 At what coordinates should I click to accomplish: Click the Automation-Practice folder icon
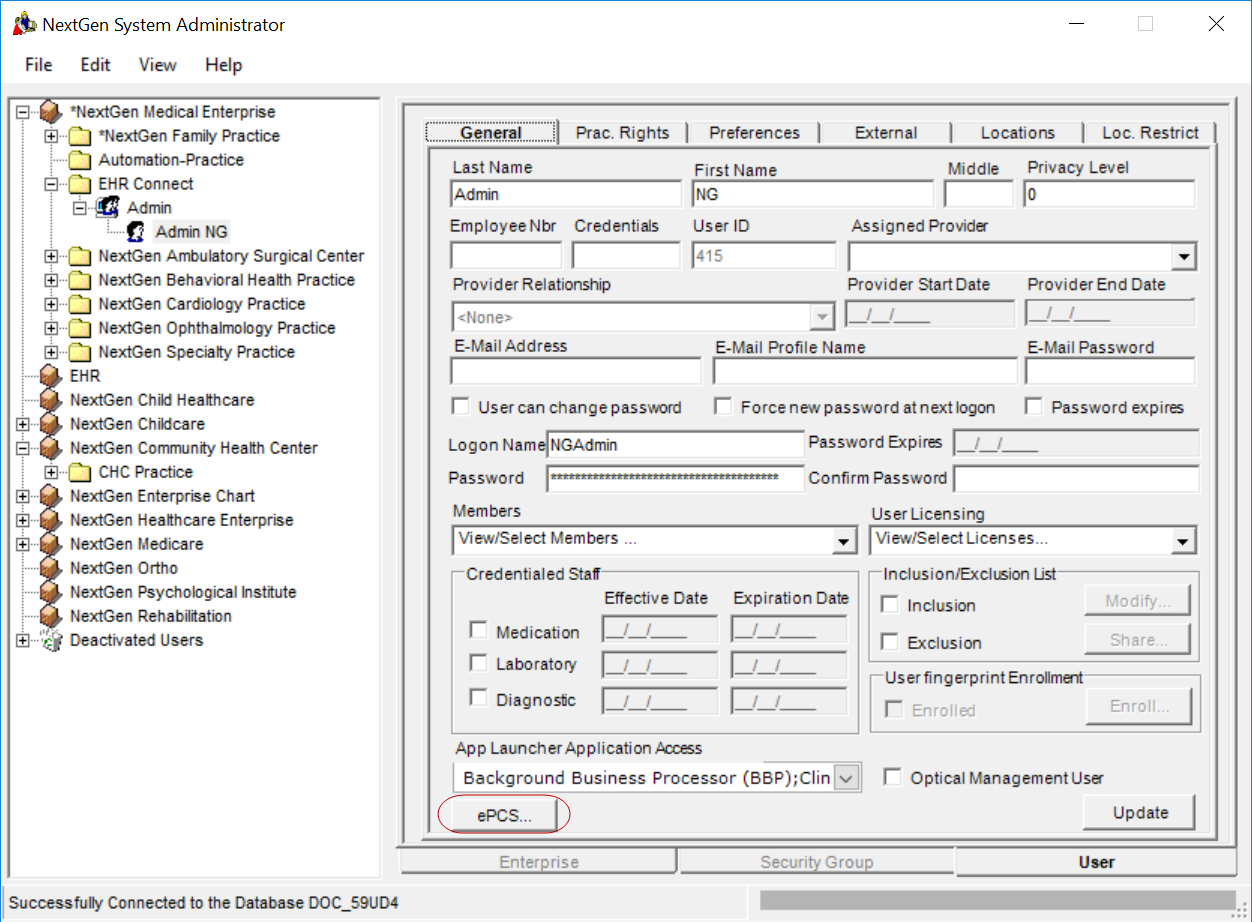pos(80,160)
